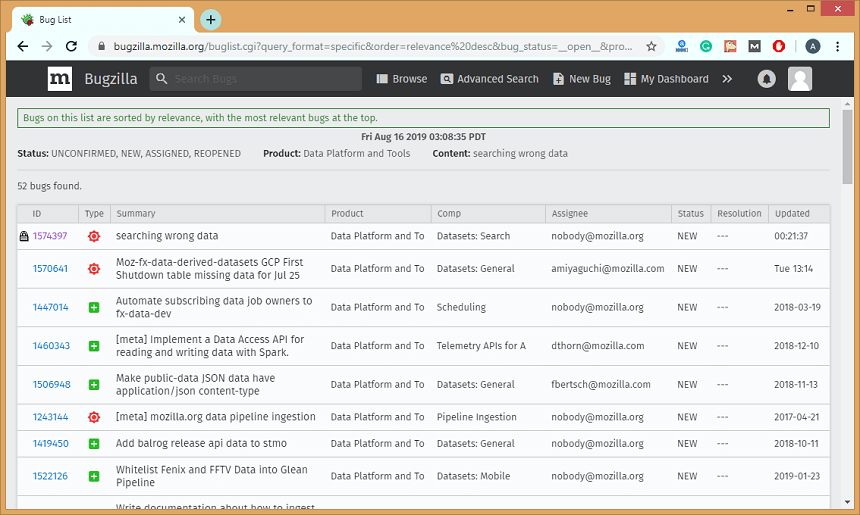
Task: Sort by the Comp column header
Action: pyautogui.click(x=449, y=213)
